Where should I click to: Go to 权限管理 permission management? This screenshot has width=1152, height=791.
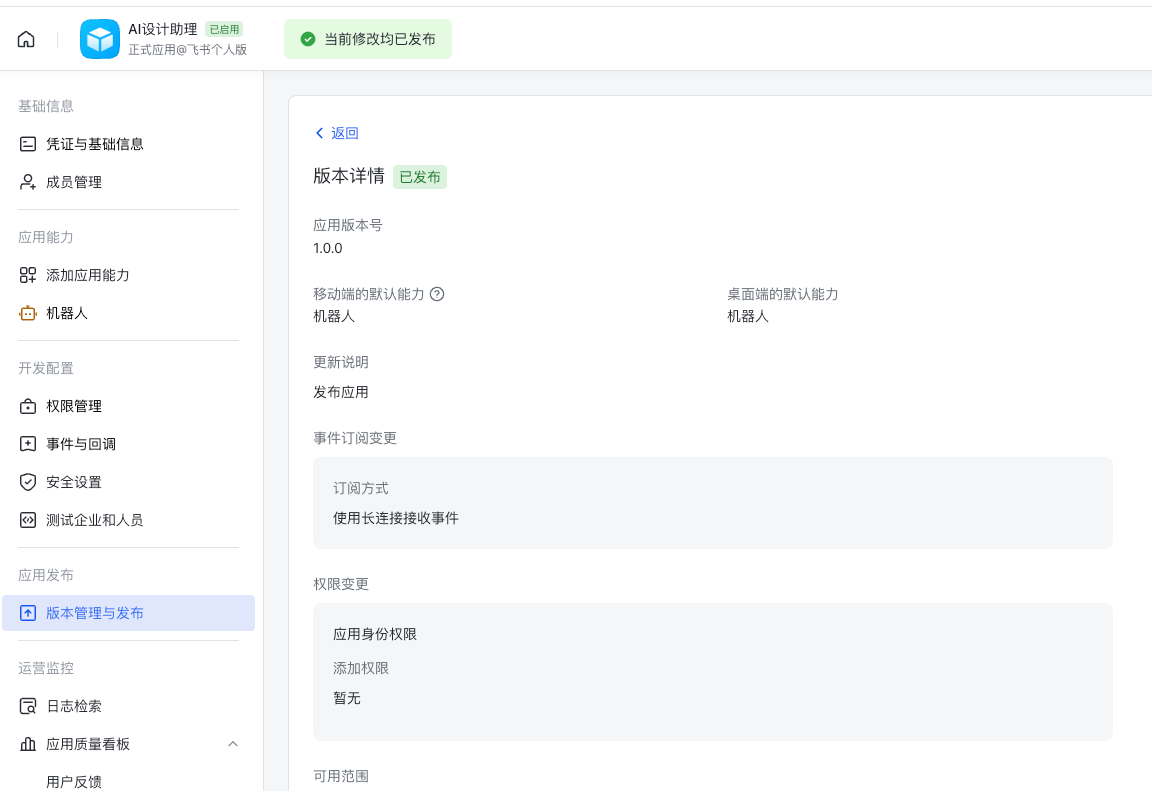[74, 405]
